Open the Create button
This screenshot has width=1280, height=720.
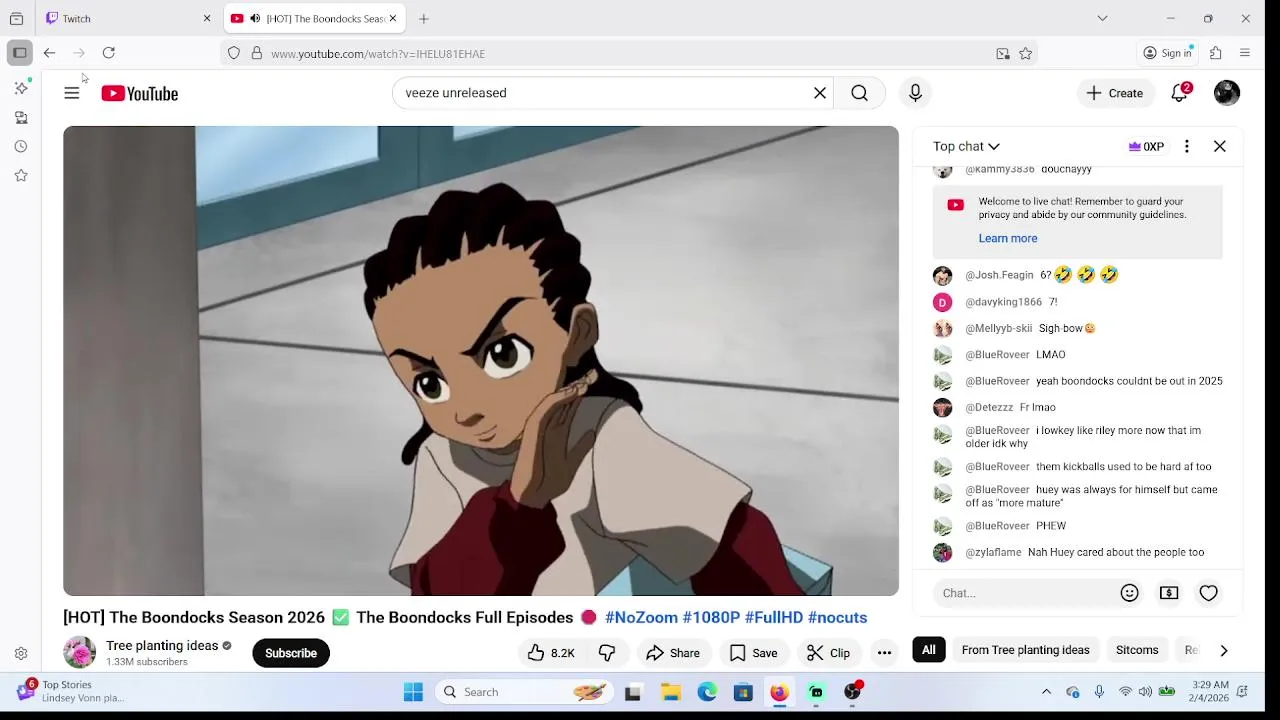(1115, 93)
